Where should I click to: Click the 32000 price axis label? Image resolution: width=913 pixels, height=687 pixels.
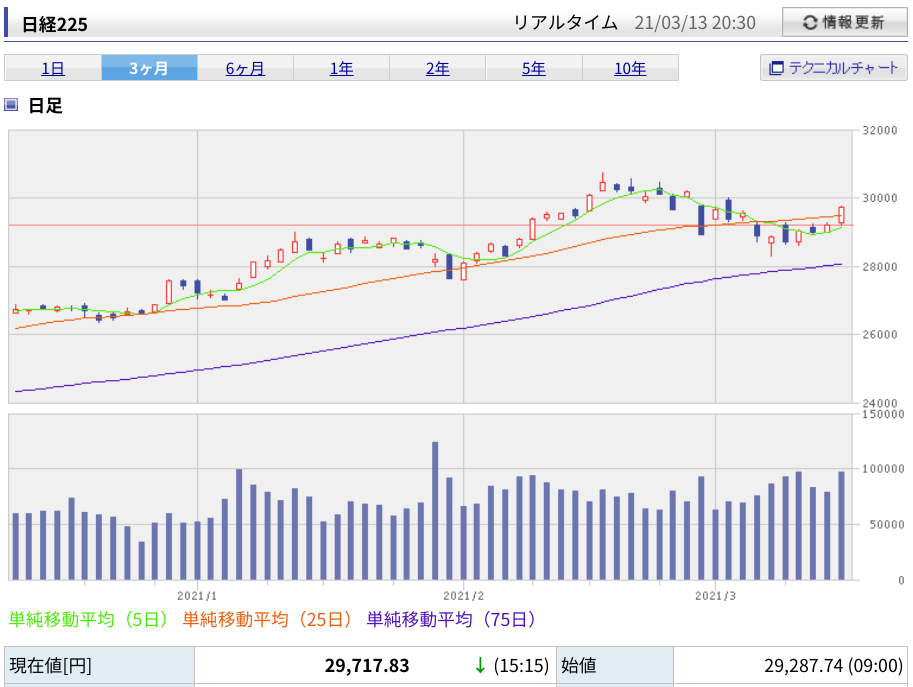(880, 130)
